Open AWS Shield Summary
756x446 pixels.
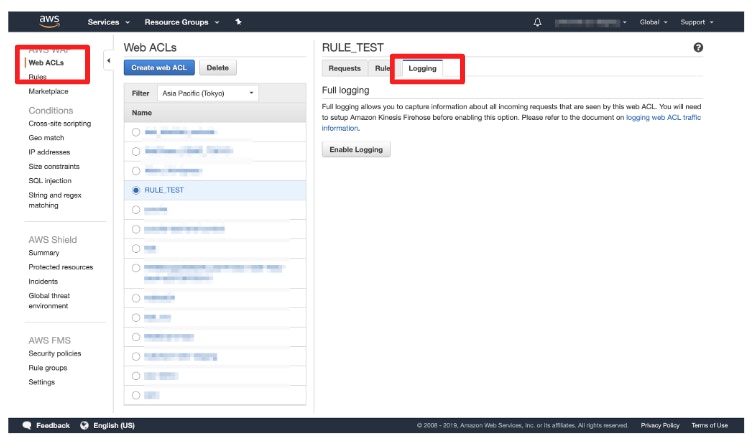point(43,253)
